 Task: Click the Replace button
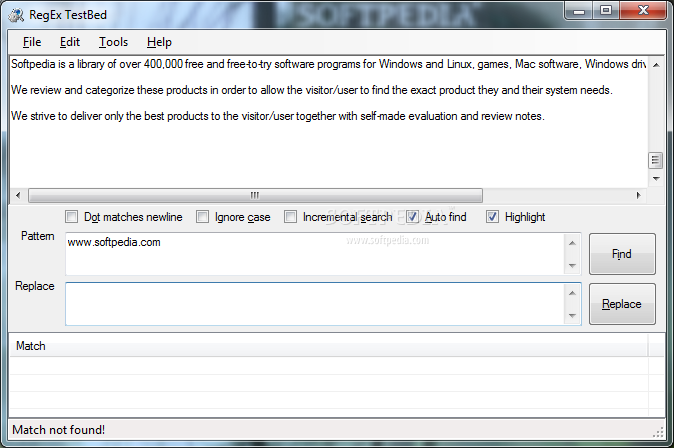(622, 304)
